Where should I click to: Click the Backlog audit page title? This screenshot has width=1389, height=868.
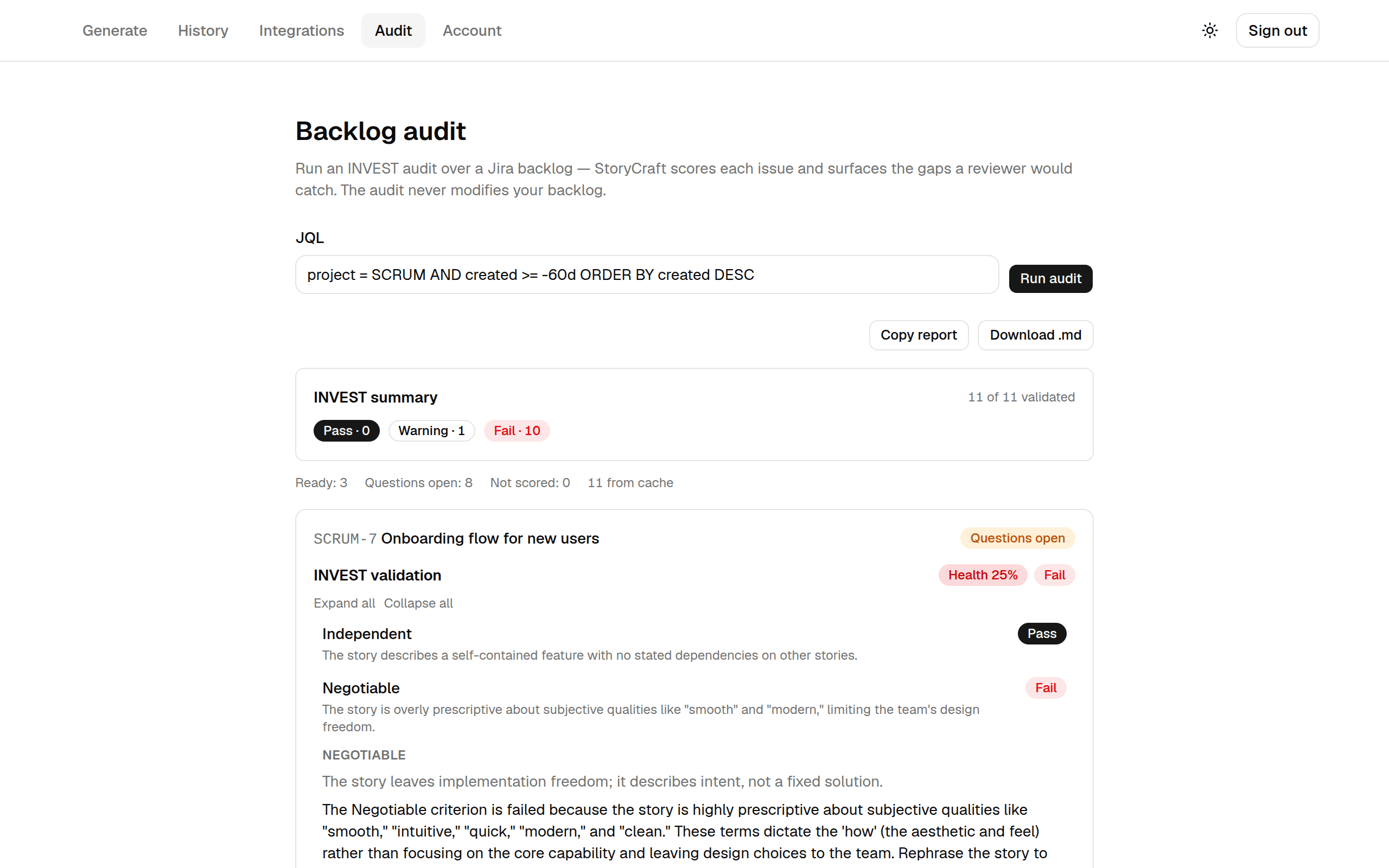click(380, 131)
